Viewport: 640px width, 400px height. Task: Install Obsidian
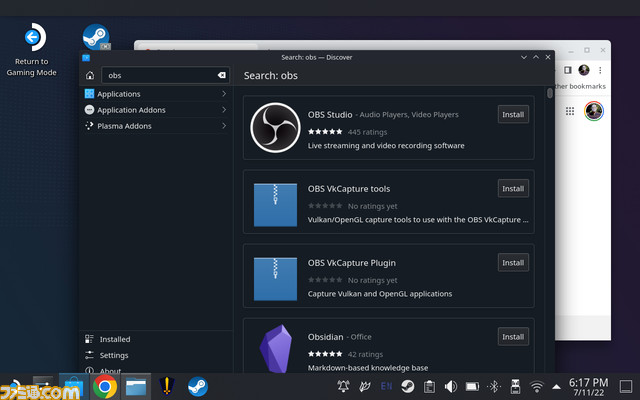pyautogui.click(x=513, y=337)
